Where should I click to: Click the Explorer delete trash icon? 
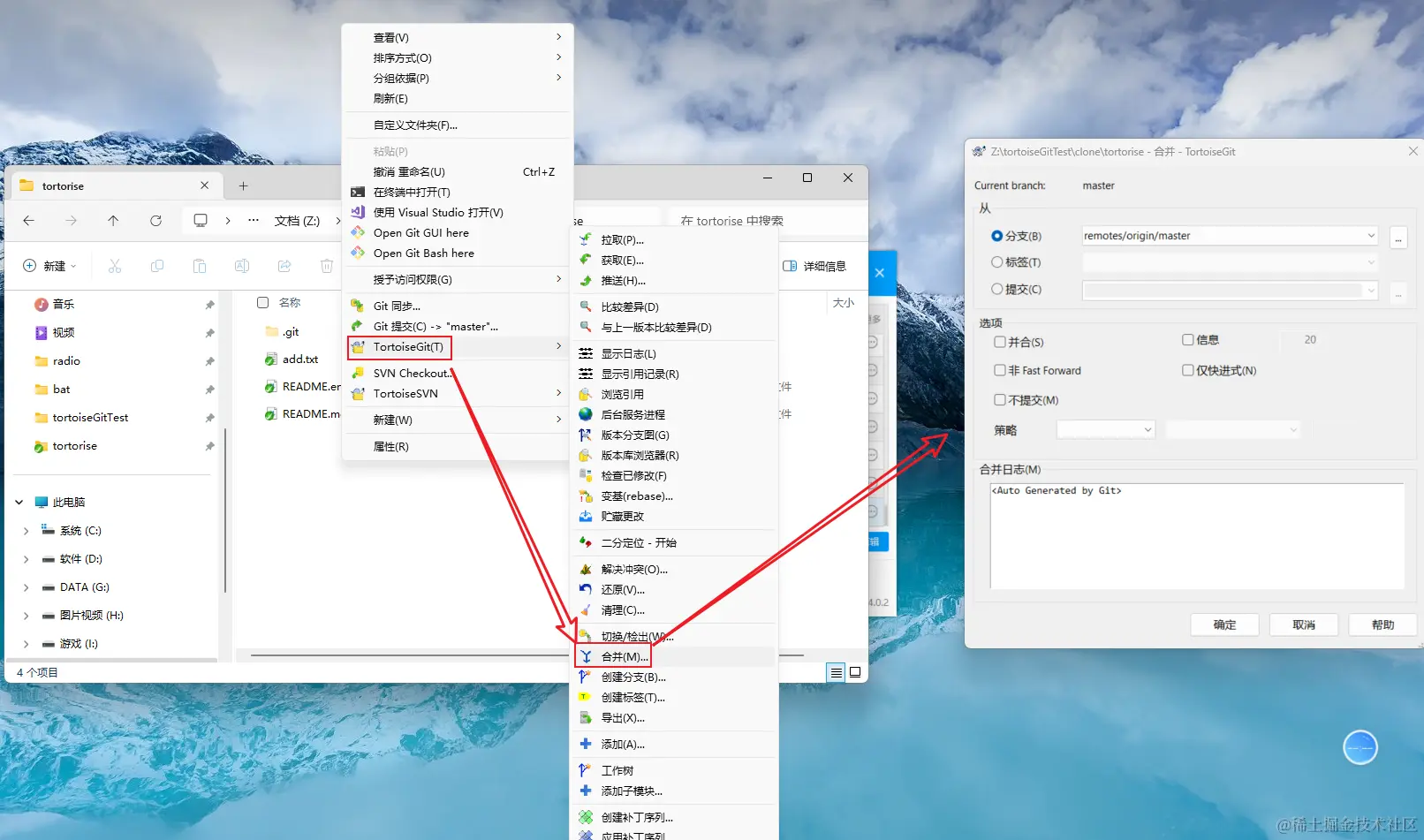pyautogui.click(x=327, y=266)
